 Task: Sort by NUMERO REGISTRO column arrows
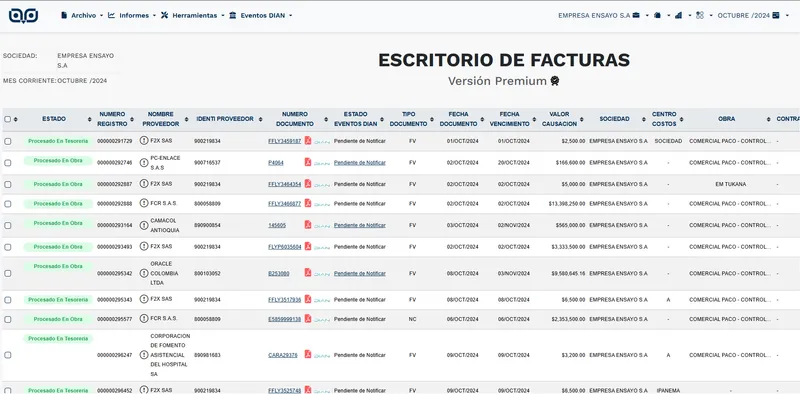(132, 119)
